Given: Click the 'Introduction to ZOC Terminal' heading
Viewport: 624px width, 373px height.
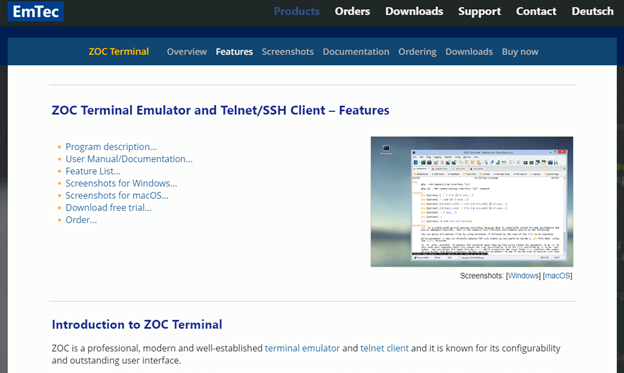Looking at the screenshot, I should [x=137, y=324].
